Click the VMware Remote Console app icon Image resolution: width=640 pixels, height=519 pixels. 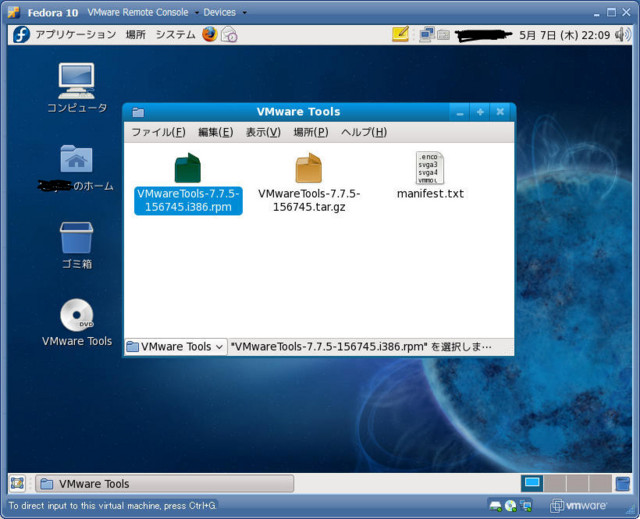[x=14, y=12]
